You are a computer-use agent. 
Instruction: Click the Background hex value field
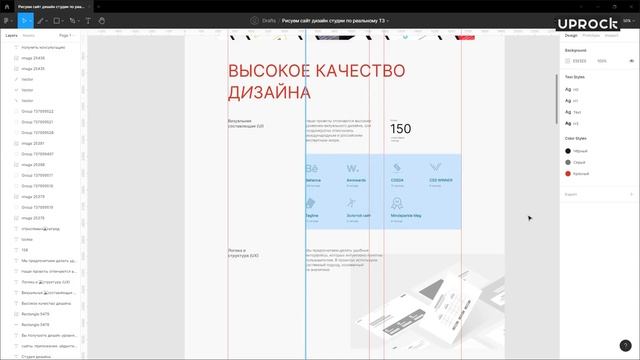click(579, 61)
